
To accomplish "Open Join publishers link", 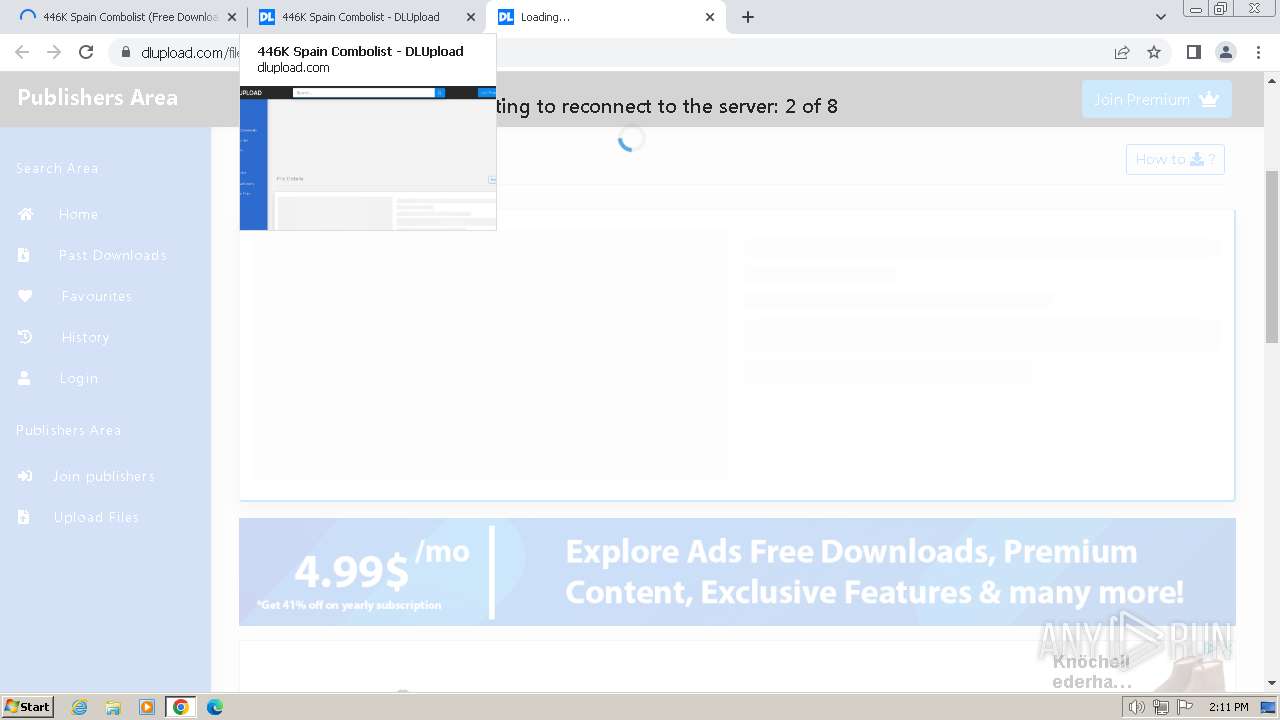I will [104, 476].
